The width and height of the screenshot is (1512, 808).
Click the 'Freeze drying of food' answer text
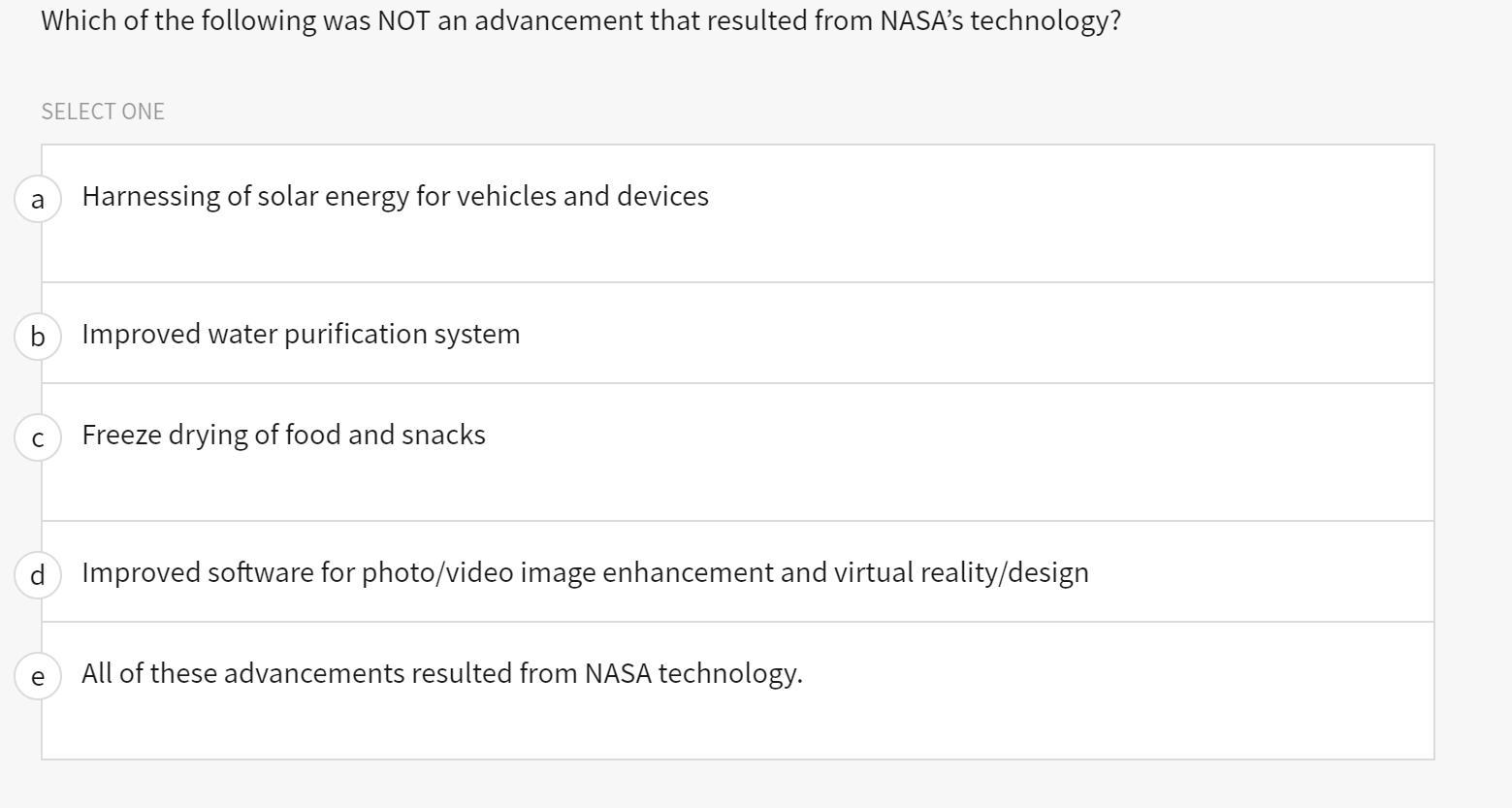pyautogui.click(x=283, y=435)
